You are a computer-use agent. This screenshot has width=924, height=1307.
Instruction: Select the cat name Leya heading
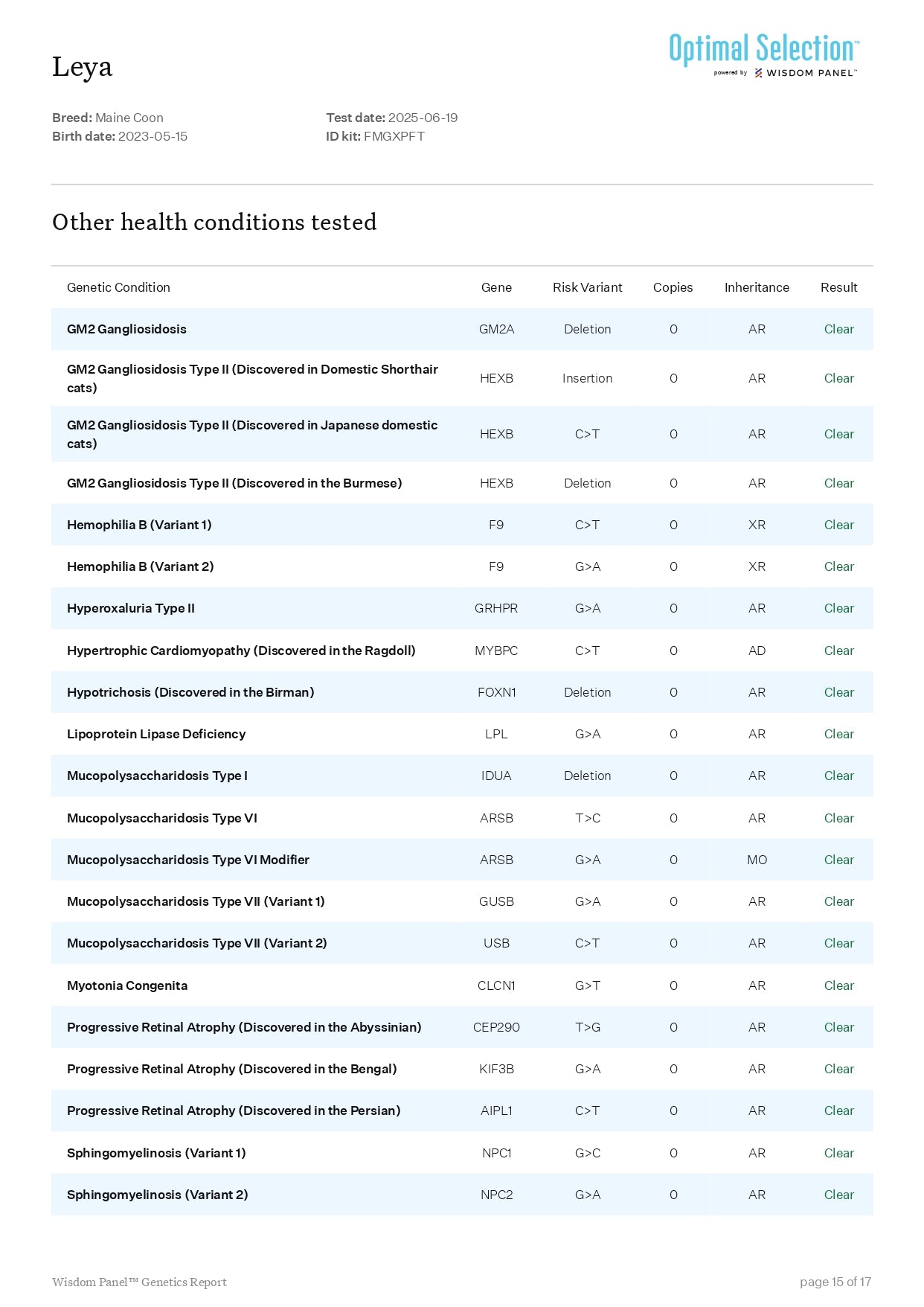pos(82,67)
